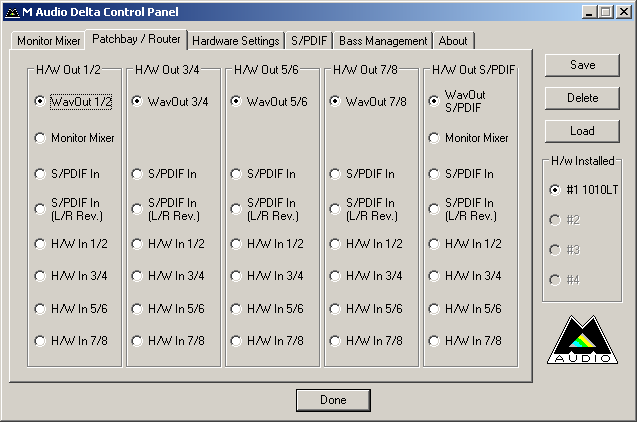Select H/W In 7/8 for H/W Out 7/8

[335, 340]
